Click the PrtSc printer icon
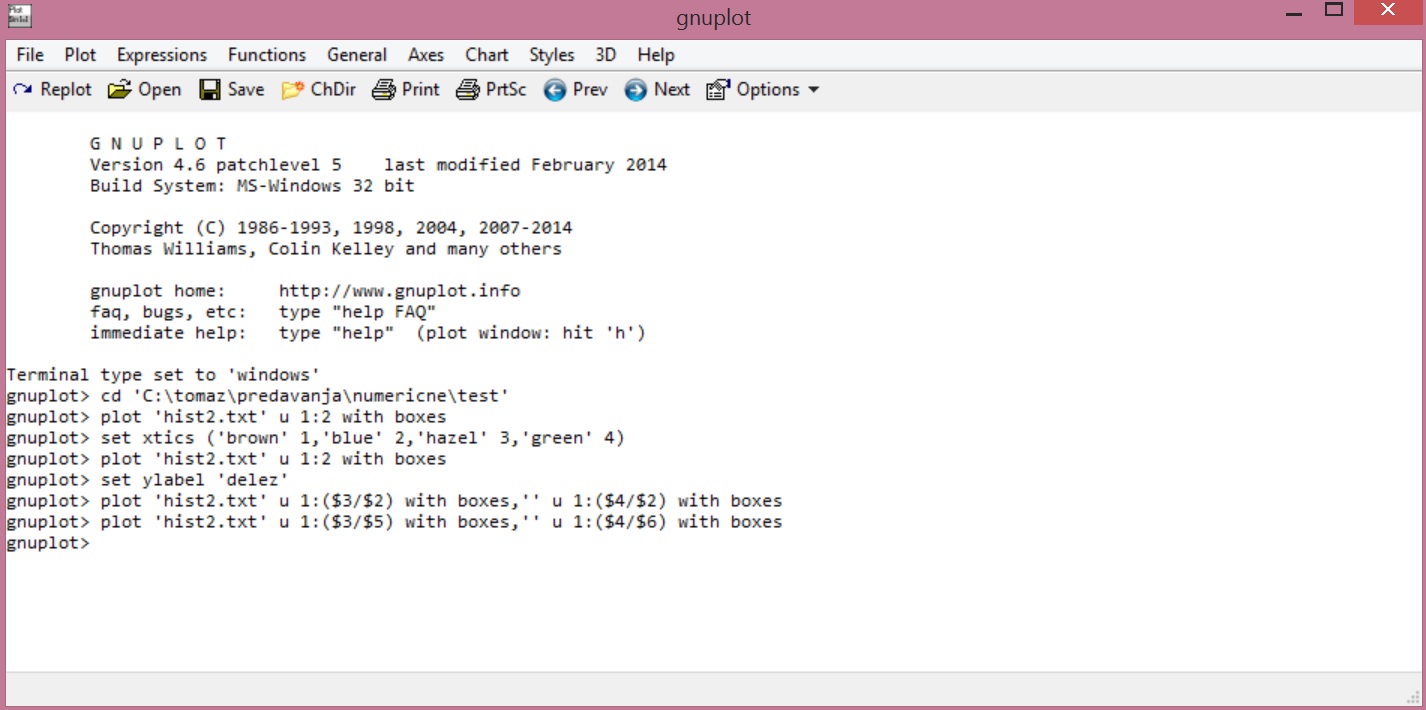This screenshot has width=1426, height=710. point(468,90)
